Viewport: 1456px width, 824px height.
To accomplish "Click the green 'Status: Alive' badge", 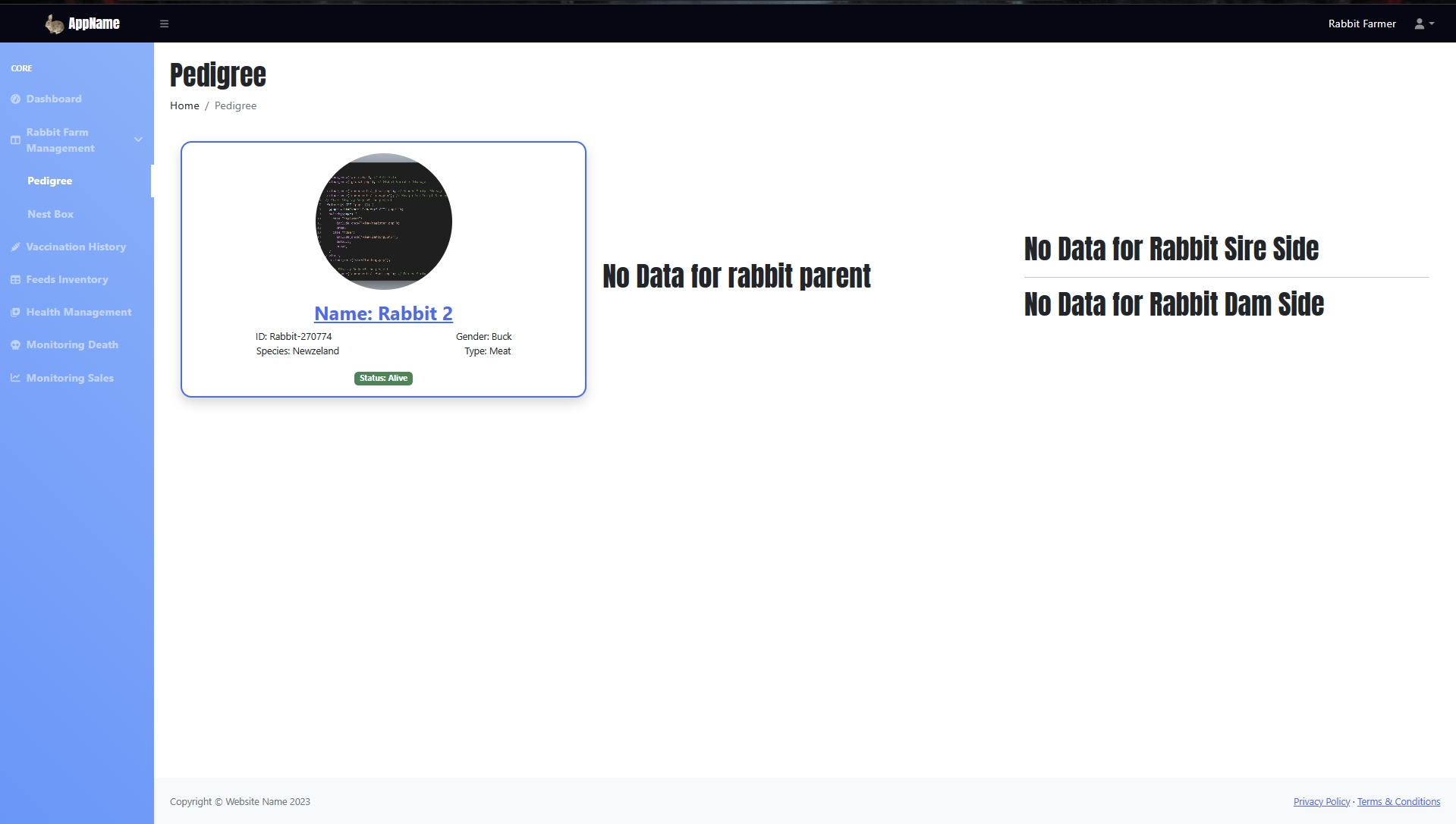I will (383, 378).
